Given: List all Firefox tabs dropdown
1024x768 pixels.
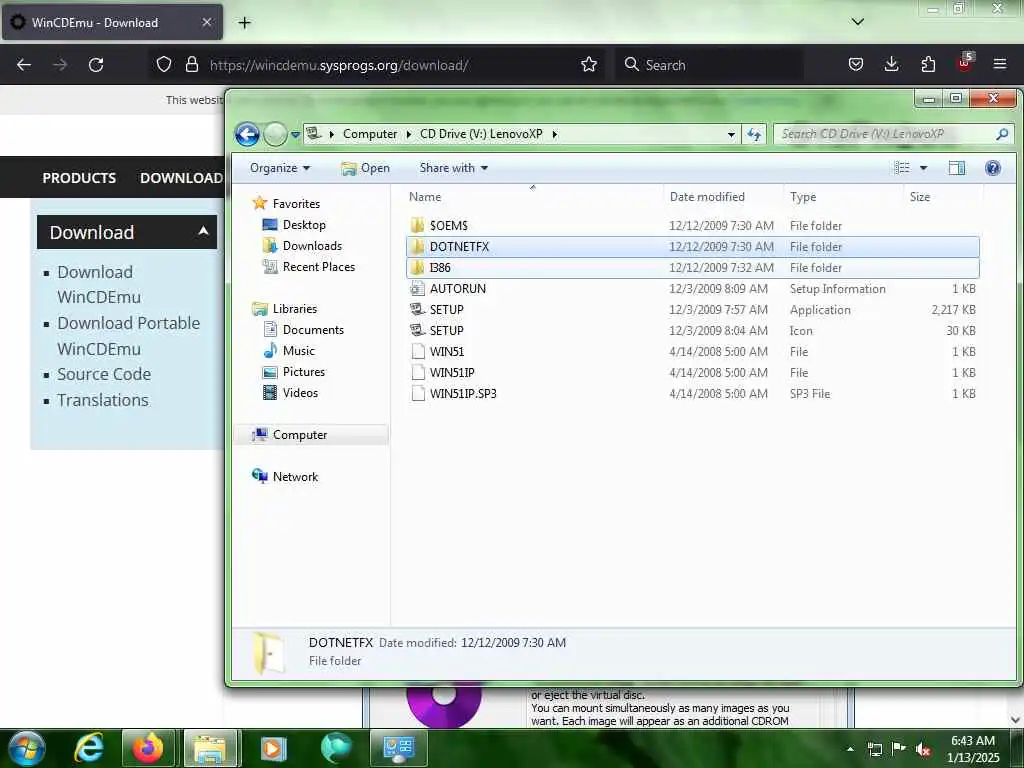Looking at the screenshot, I should 857,22.
